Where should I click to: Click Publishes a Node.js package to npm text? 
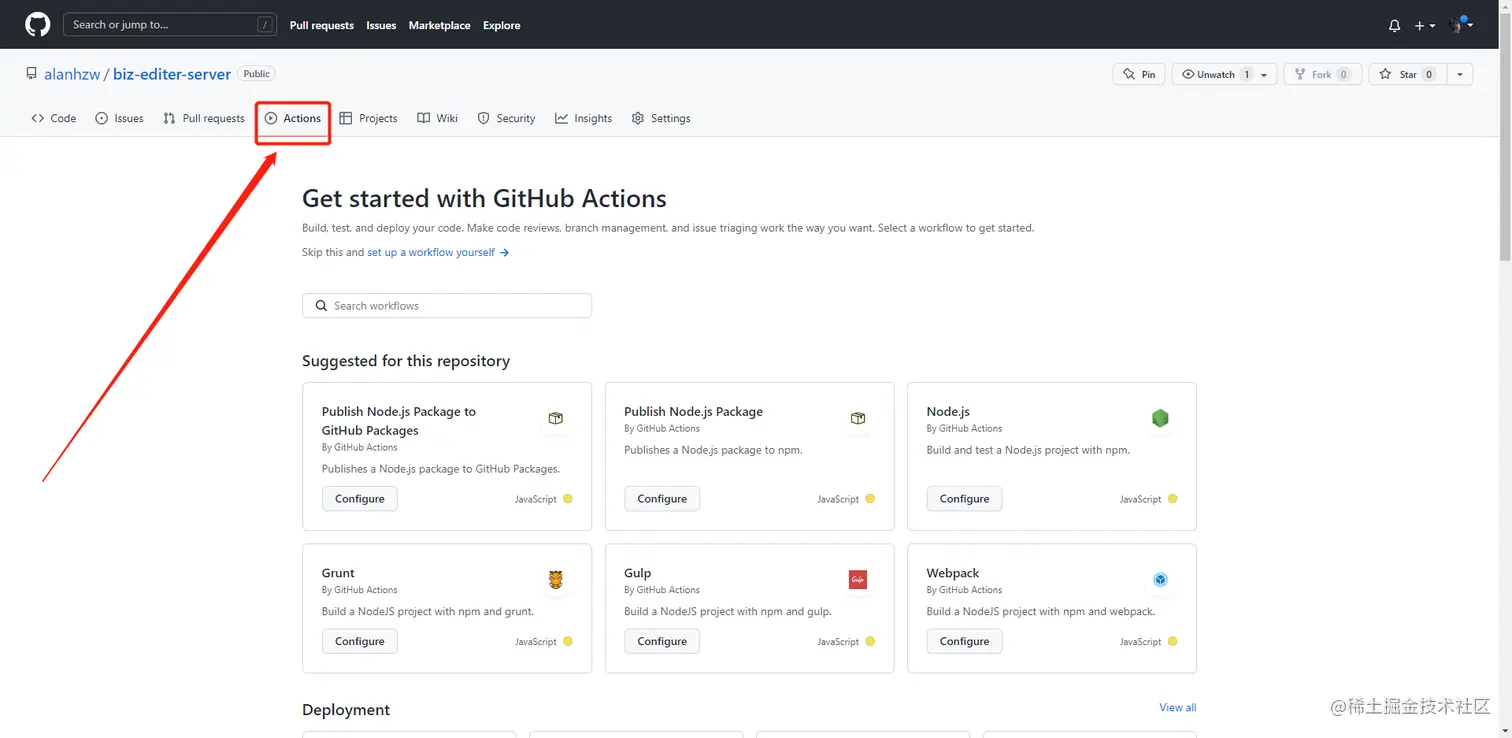click(713, 450)
